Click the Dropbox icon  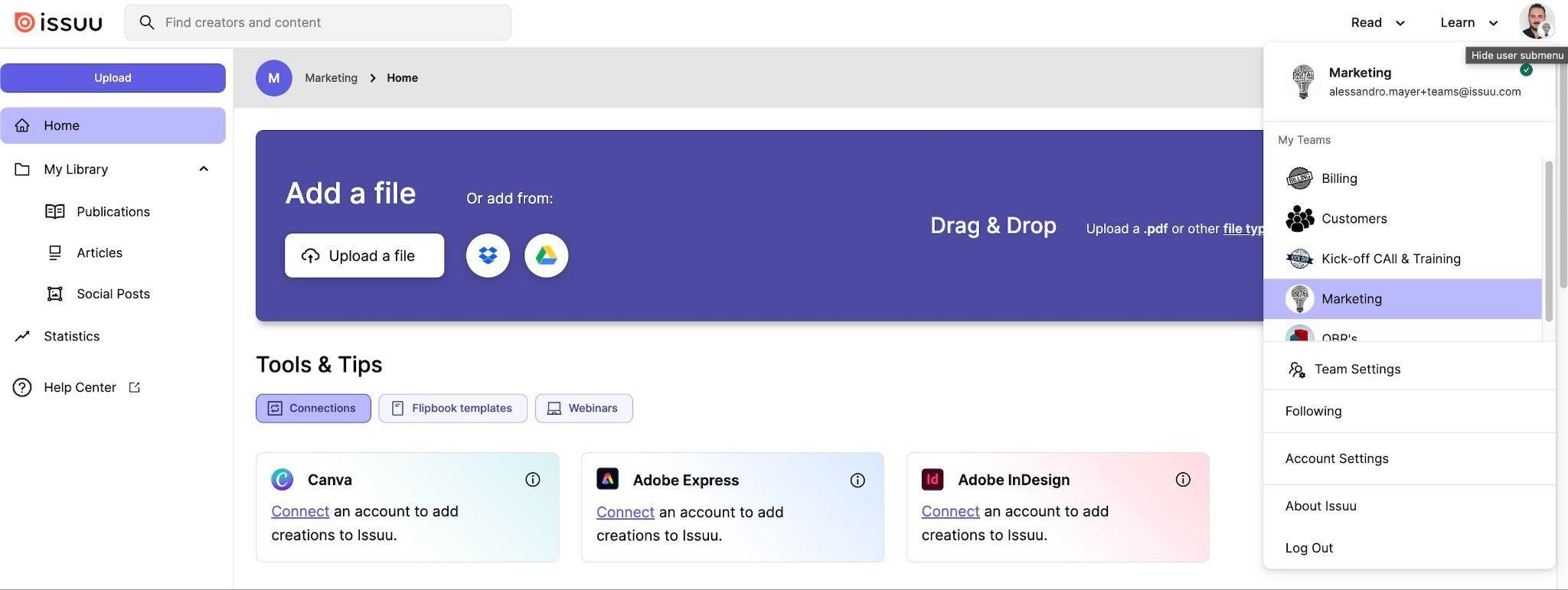(488, 256)
